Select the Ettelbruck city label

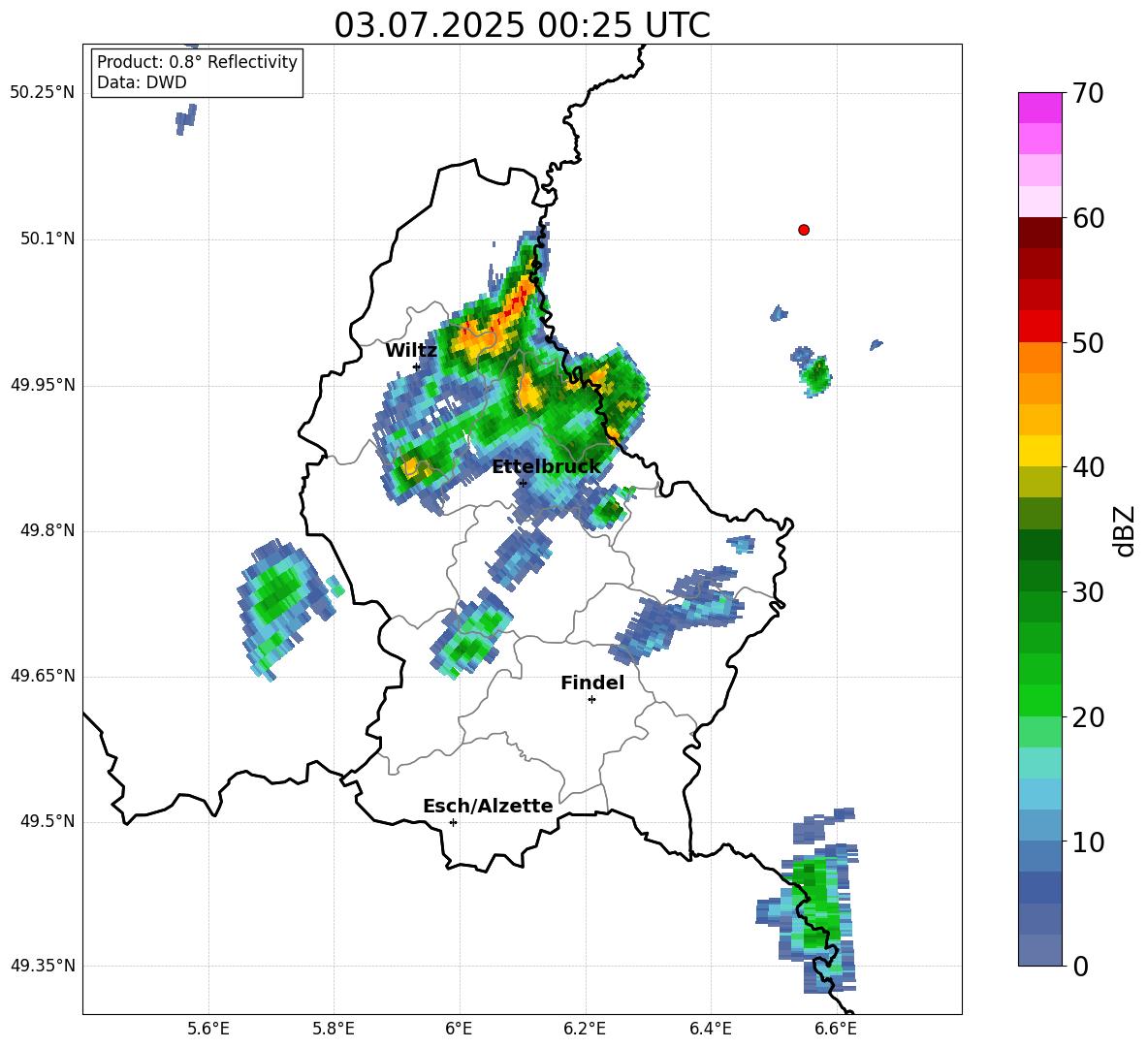[546, 467]
